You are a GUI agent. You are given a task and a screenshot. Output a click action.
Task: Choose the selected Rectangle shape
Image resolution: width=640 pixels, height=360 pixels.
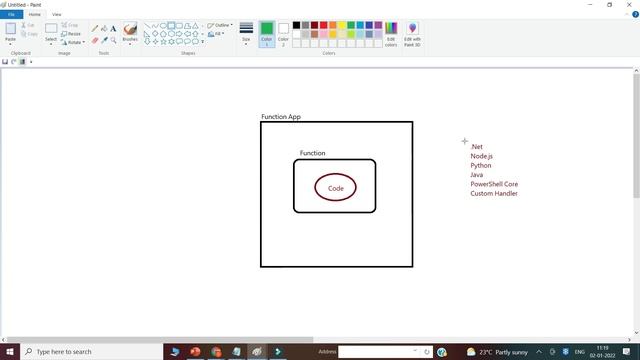[171, 26]
